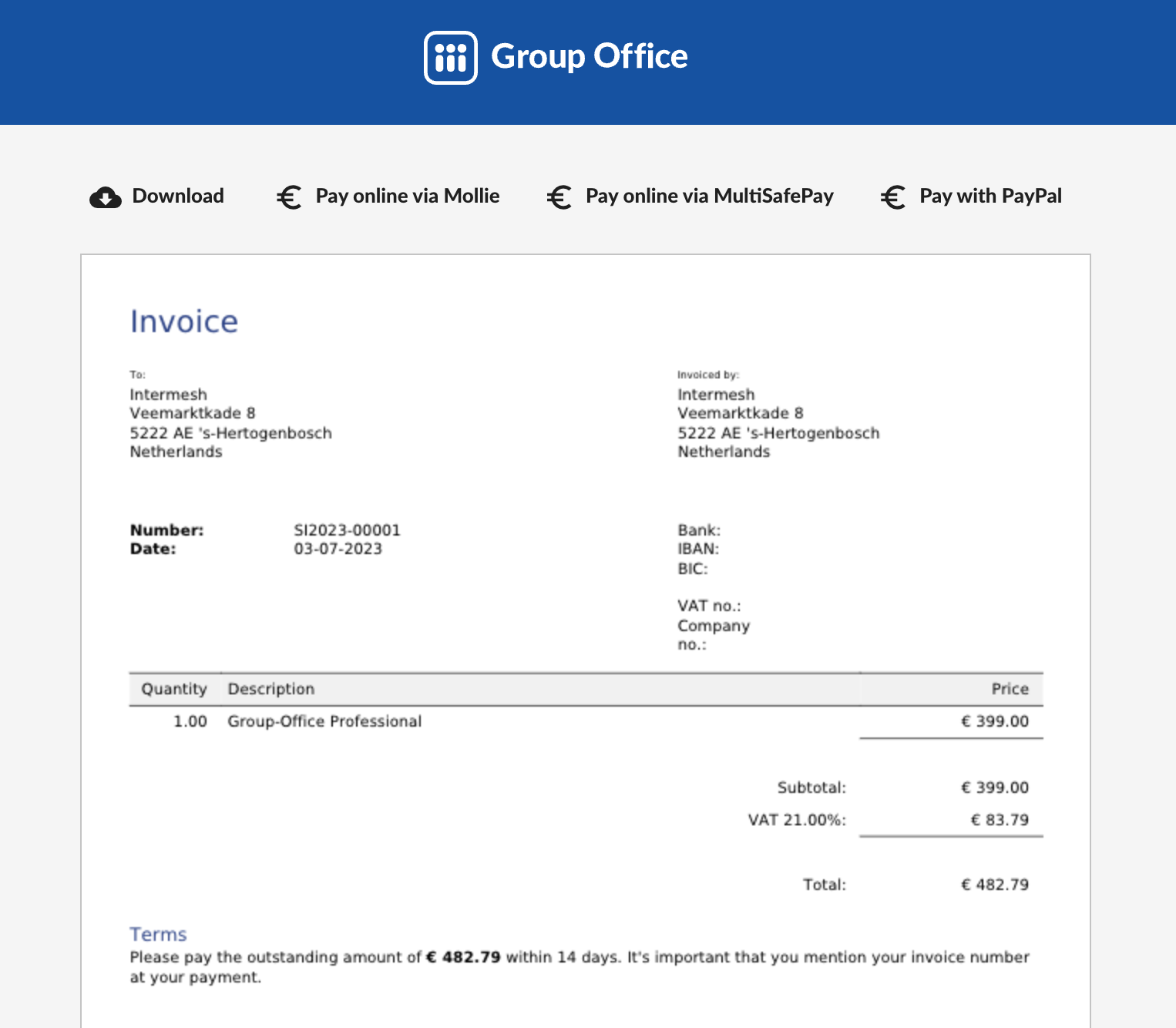Click the Terms heading

pyautogui.click(x=158, y=934)
